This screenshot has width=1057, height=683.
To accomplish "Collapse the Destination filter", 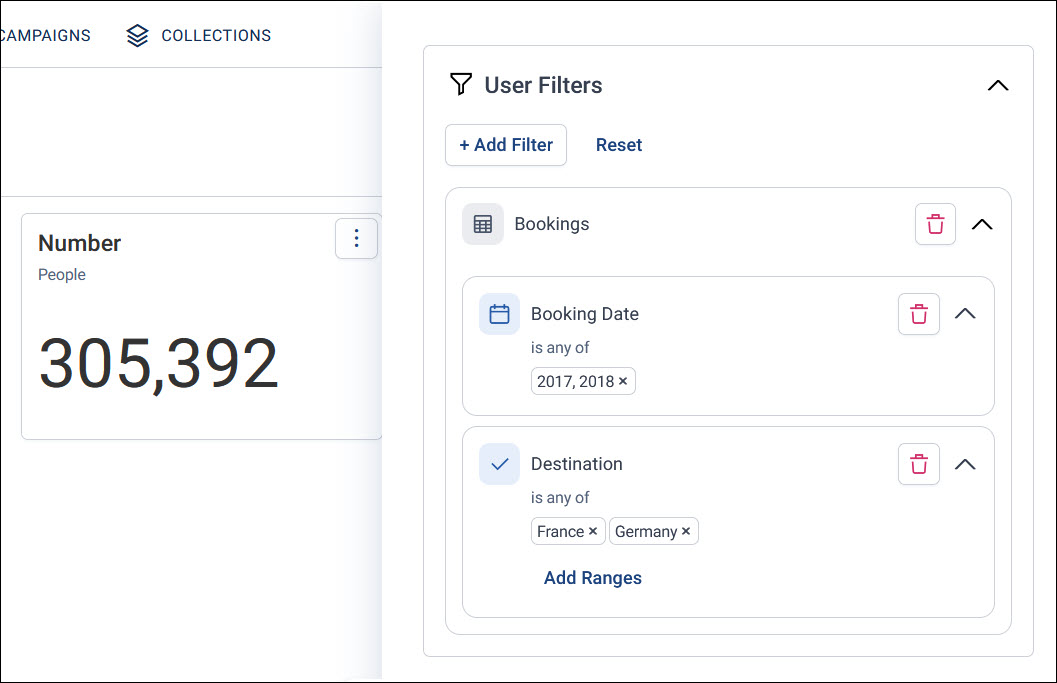I will (x=965, y=465).
